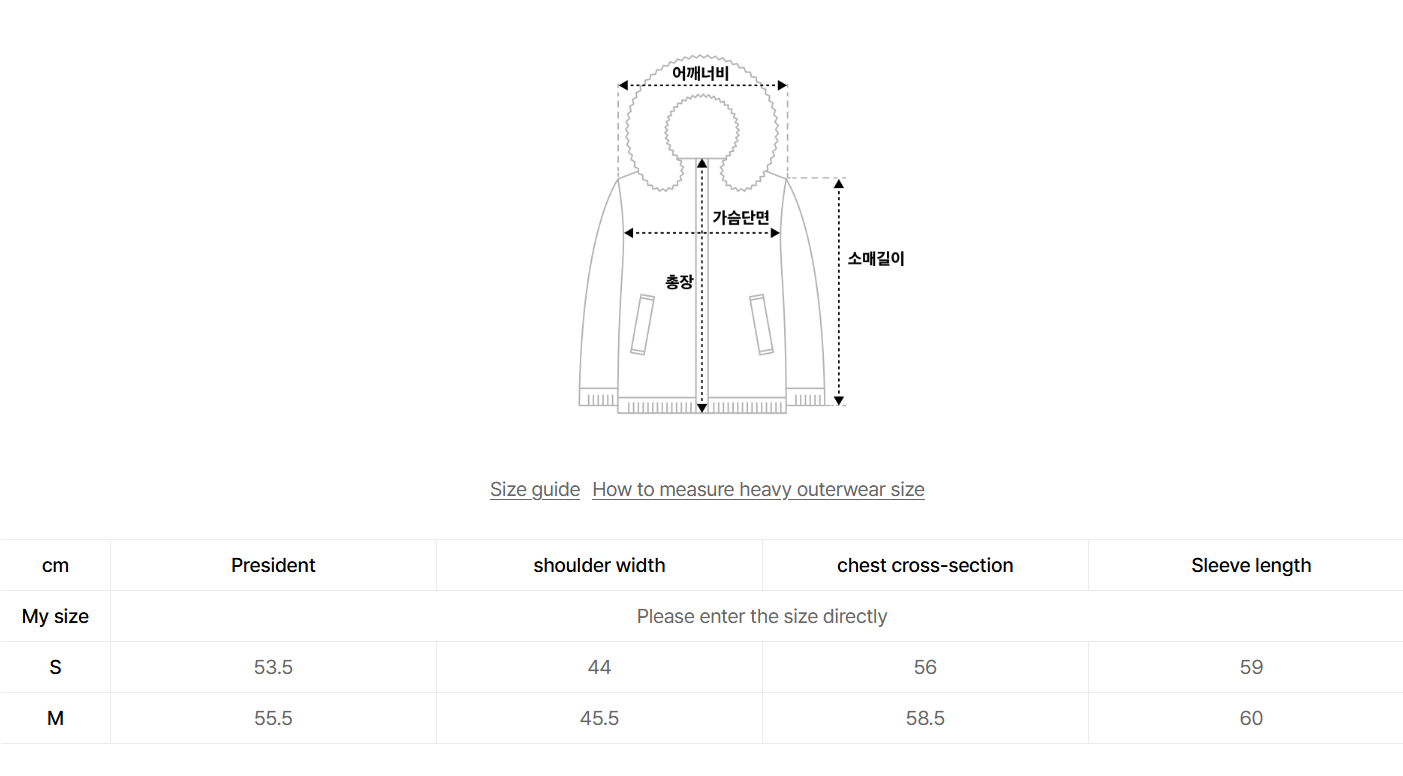
Task: Click the 소매길이 label beside the jacket
Action: pyautogui.click(x=876, y=258)
